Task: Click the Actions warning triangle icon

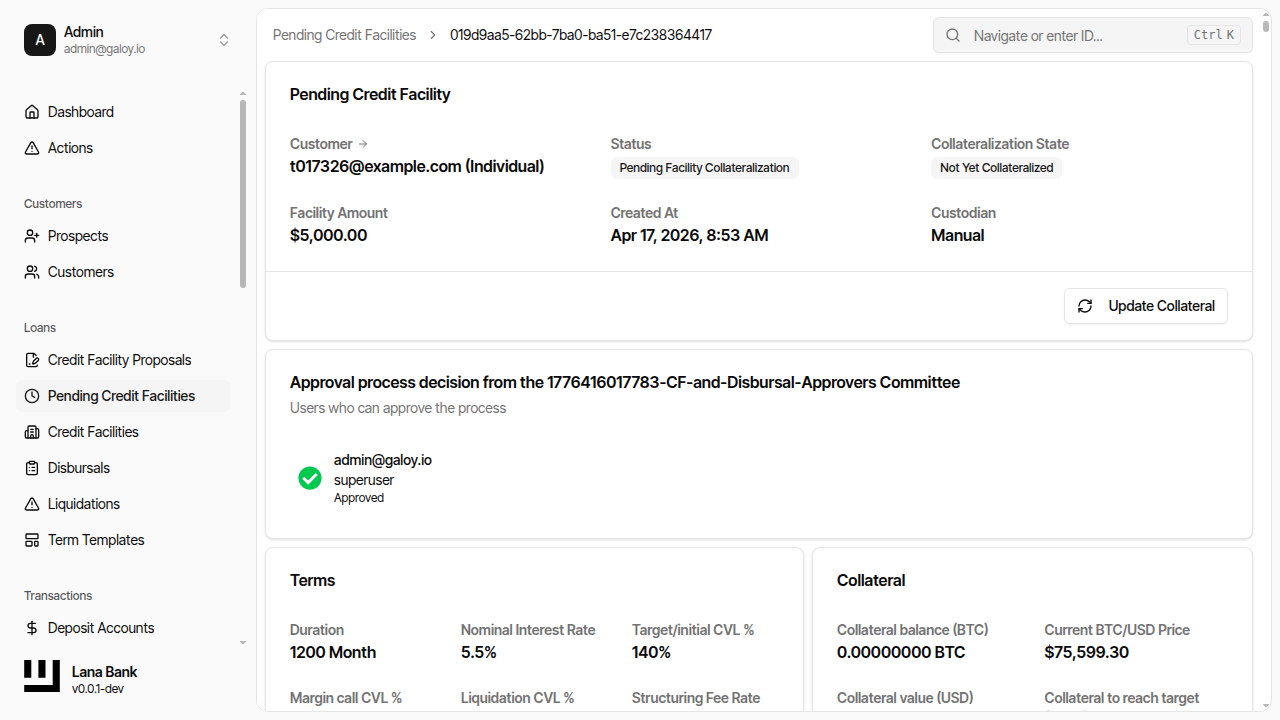Action: click(32, 148)
